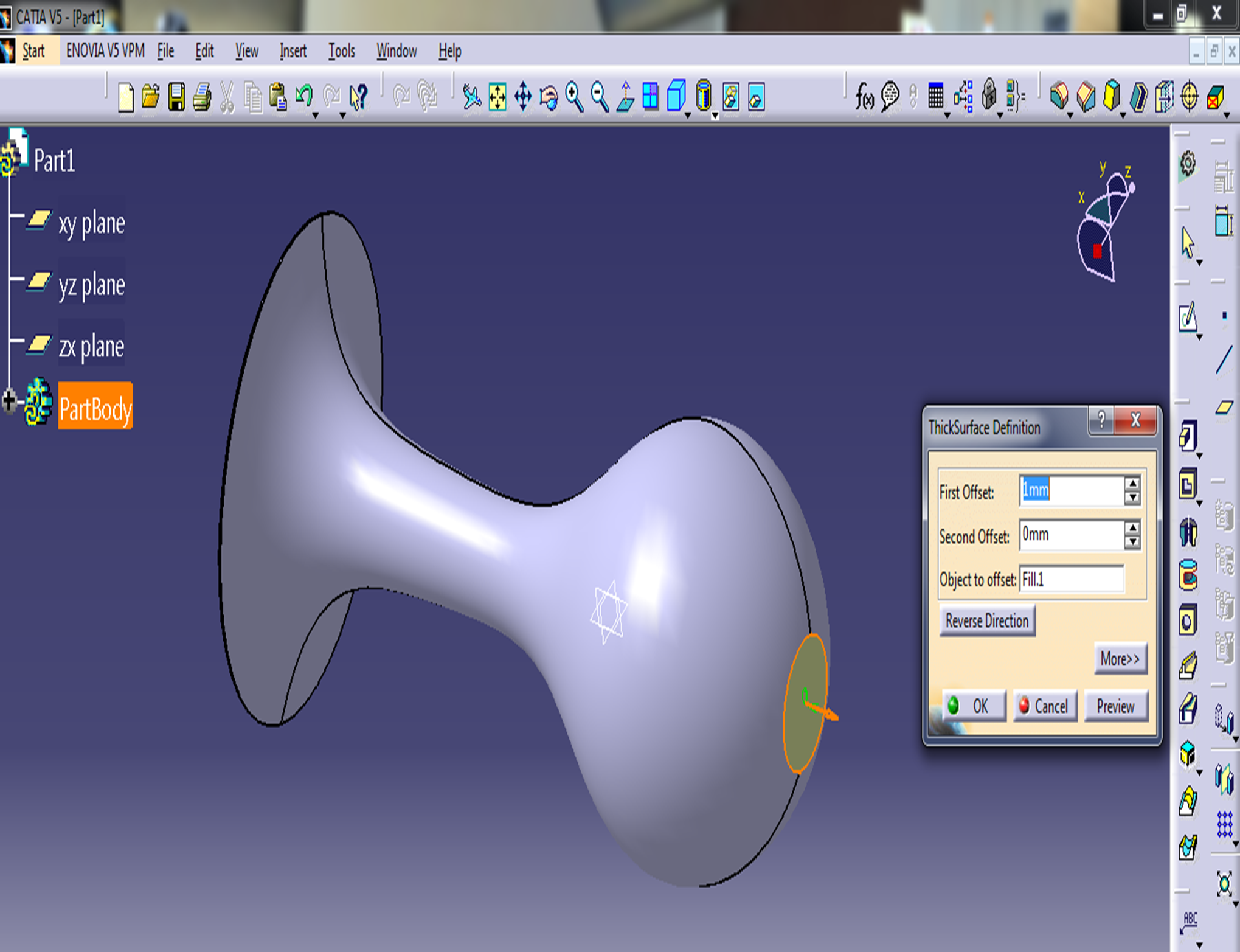The height and width of the screenshot is (952, 1240).
Task: Open the view mode cube dropdown arrow
Action: tap(688, 115)
